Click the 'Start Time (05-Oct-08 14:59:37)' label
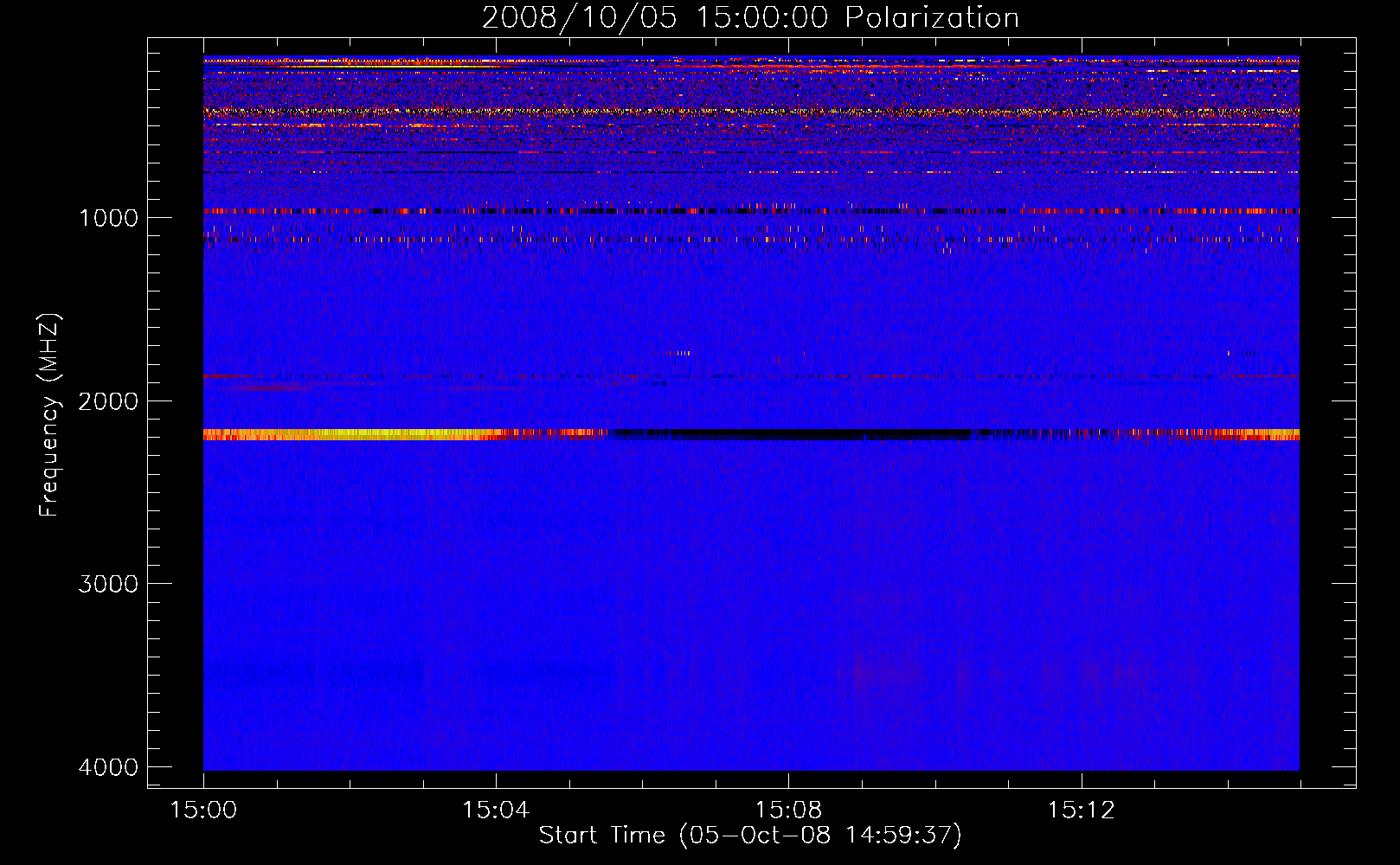The image size is (1400, 865). pos(750,835)
